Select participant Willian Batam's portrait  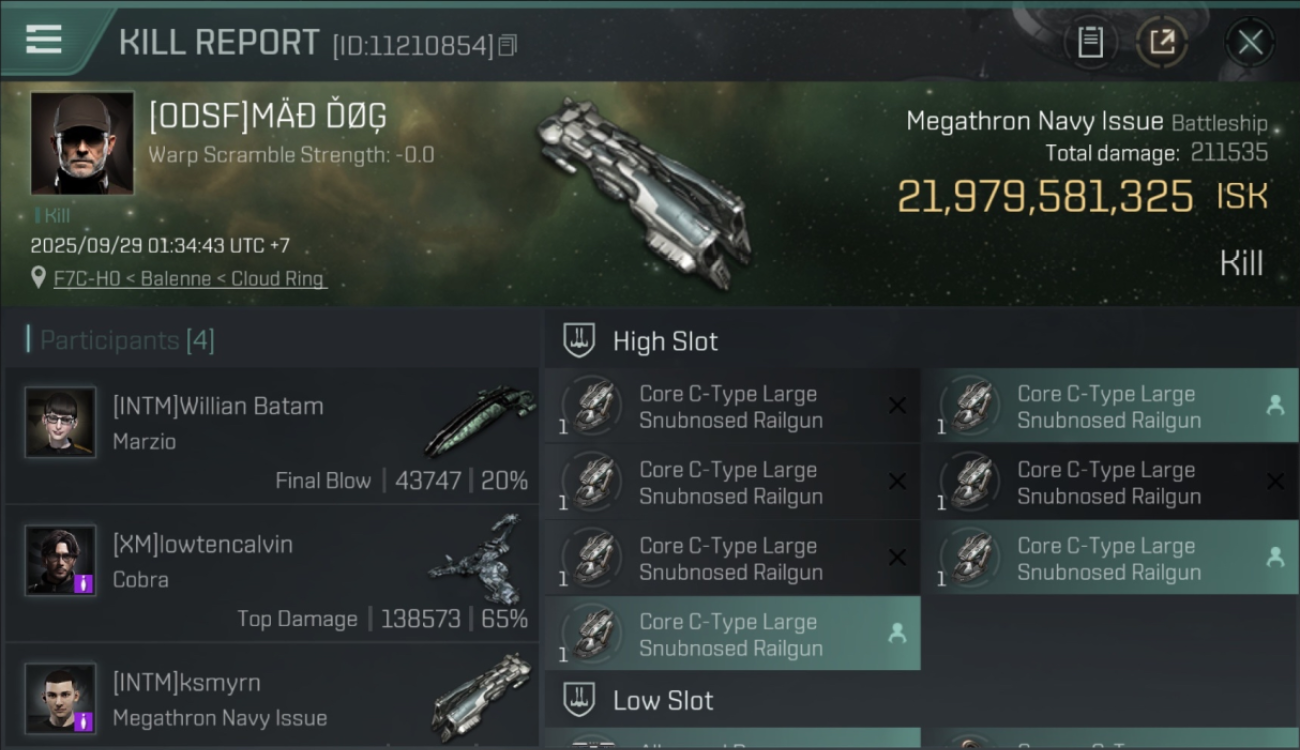pos(61,422)
